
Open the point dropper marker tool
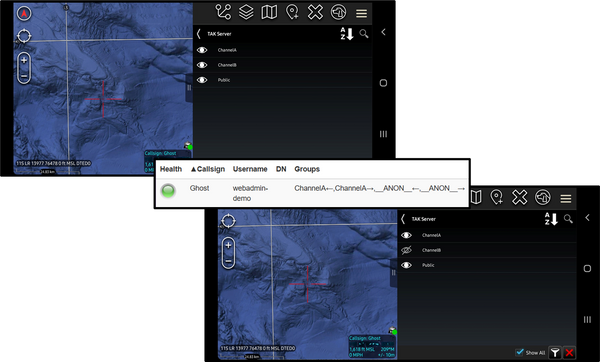pyautogui.click(x=292, y=12)
